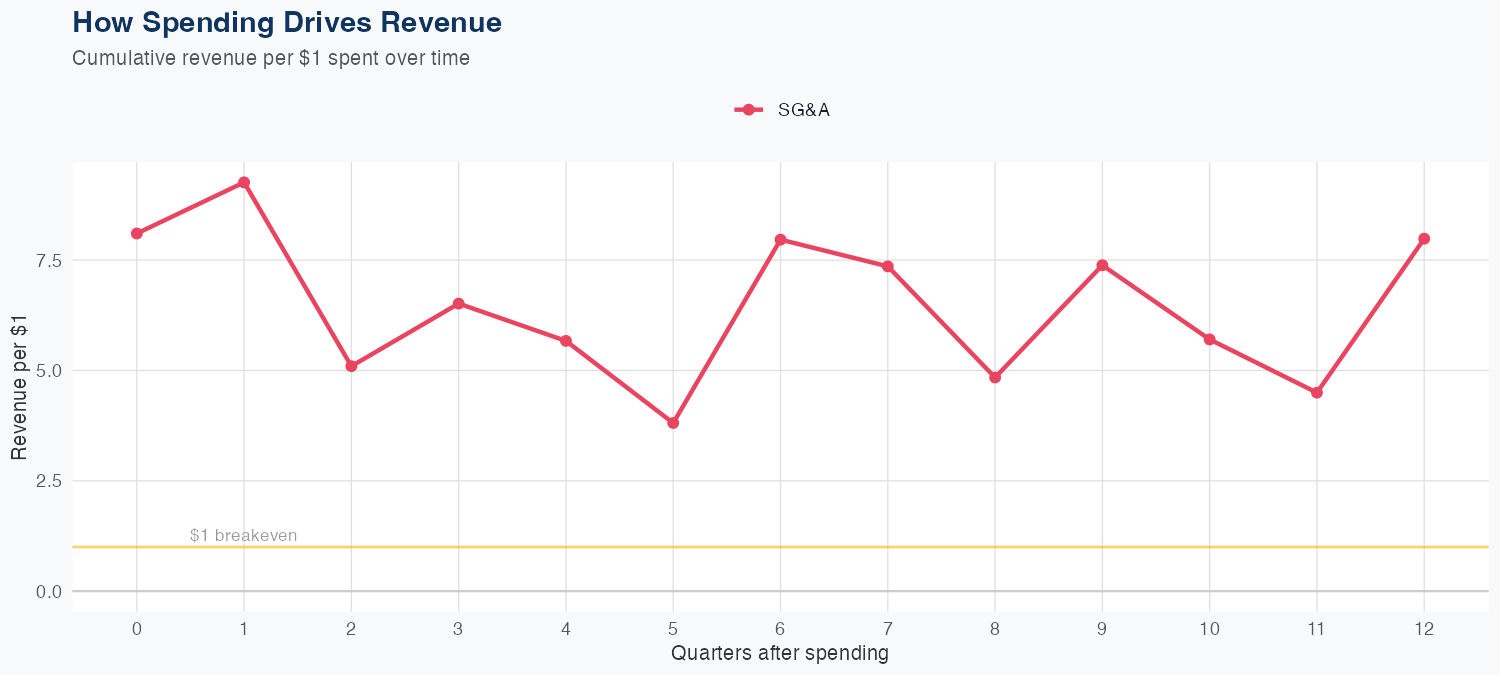This screenshot has width=1500, height=675.
Task: Click the SG&A data point at quarter 0
Action: click(x=137, y=234)
